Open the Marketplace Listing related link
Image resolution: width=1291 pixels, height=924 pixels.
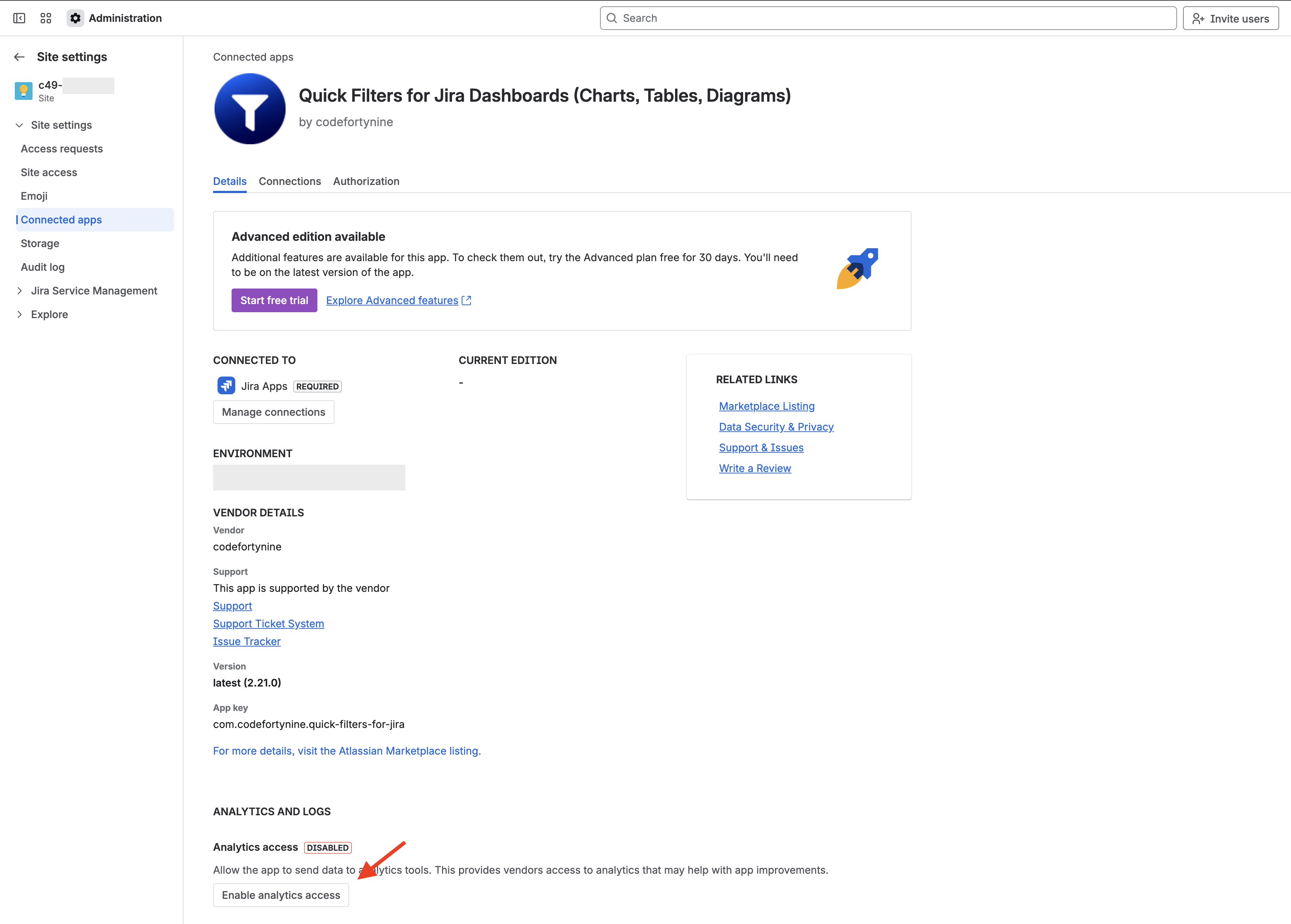766,406
